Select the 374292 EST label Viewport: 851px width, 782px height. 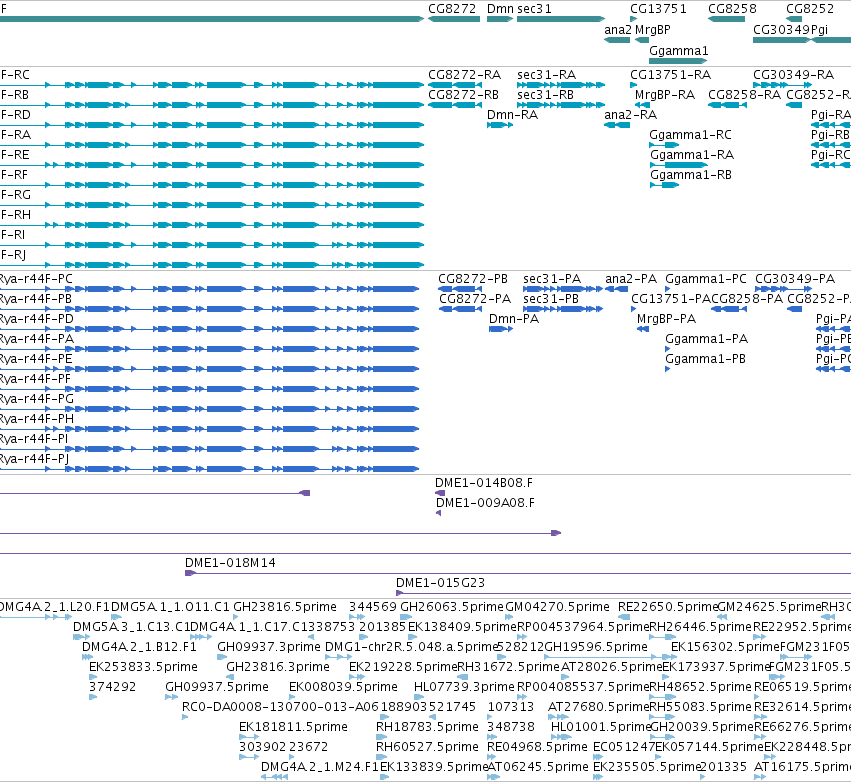(112, 686)
